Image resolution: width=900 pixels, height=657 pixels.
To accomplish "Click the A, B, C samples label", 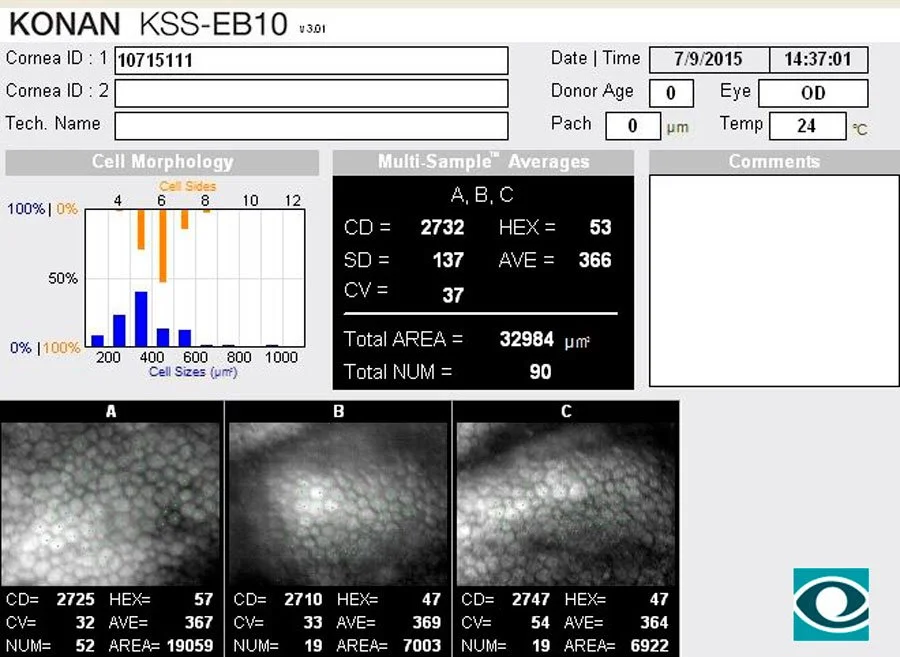I will pos(482,195).
